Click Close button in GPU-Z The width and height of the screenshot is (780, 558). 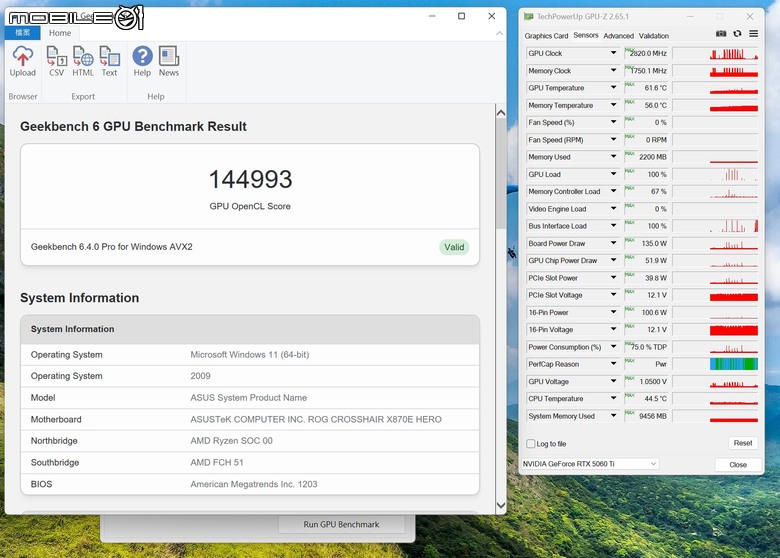tap(738, 465)
